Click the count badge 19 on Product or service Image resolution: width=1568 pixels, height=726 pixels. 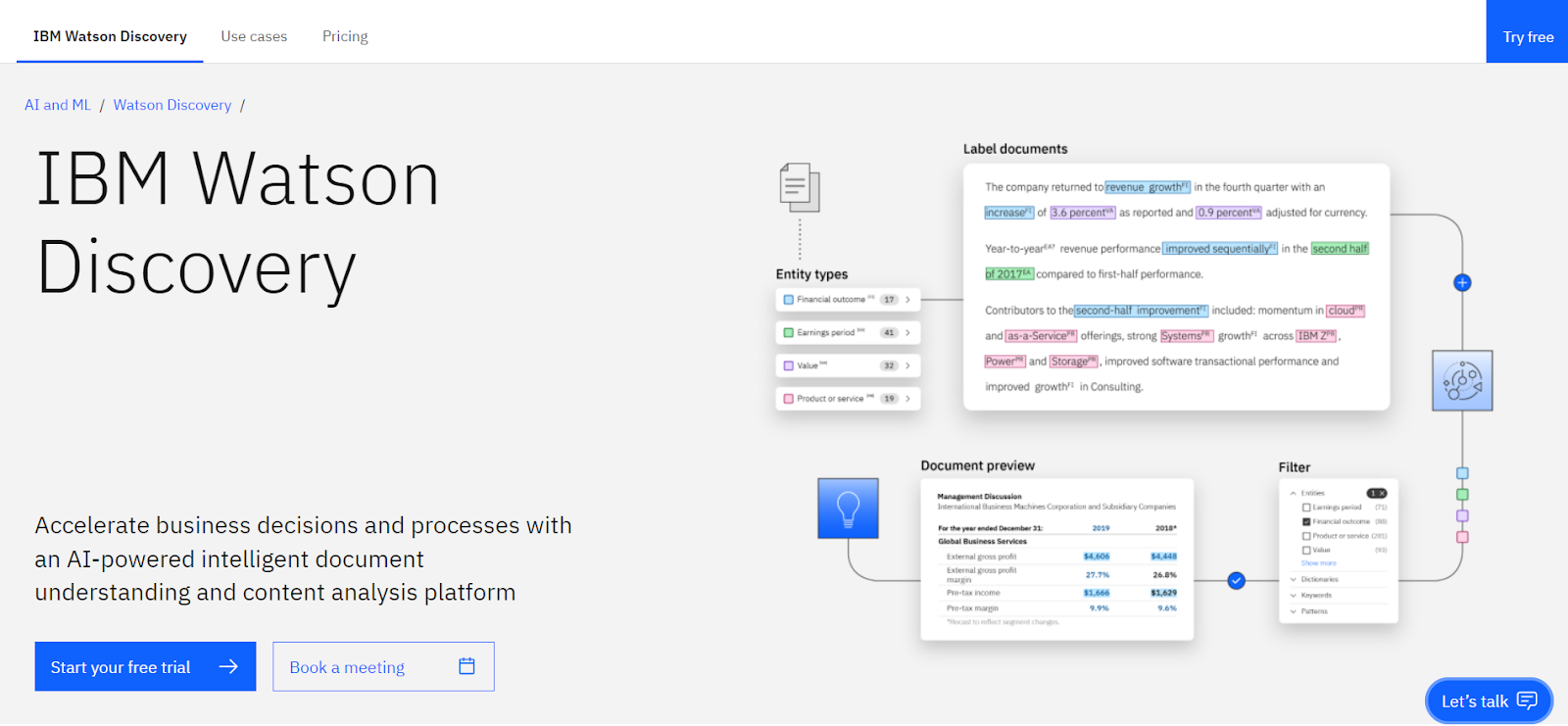889,399
